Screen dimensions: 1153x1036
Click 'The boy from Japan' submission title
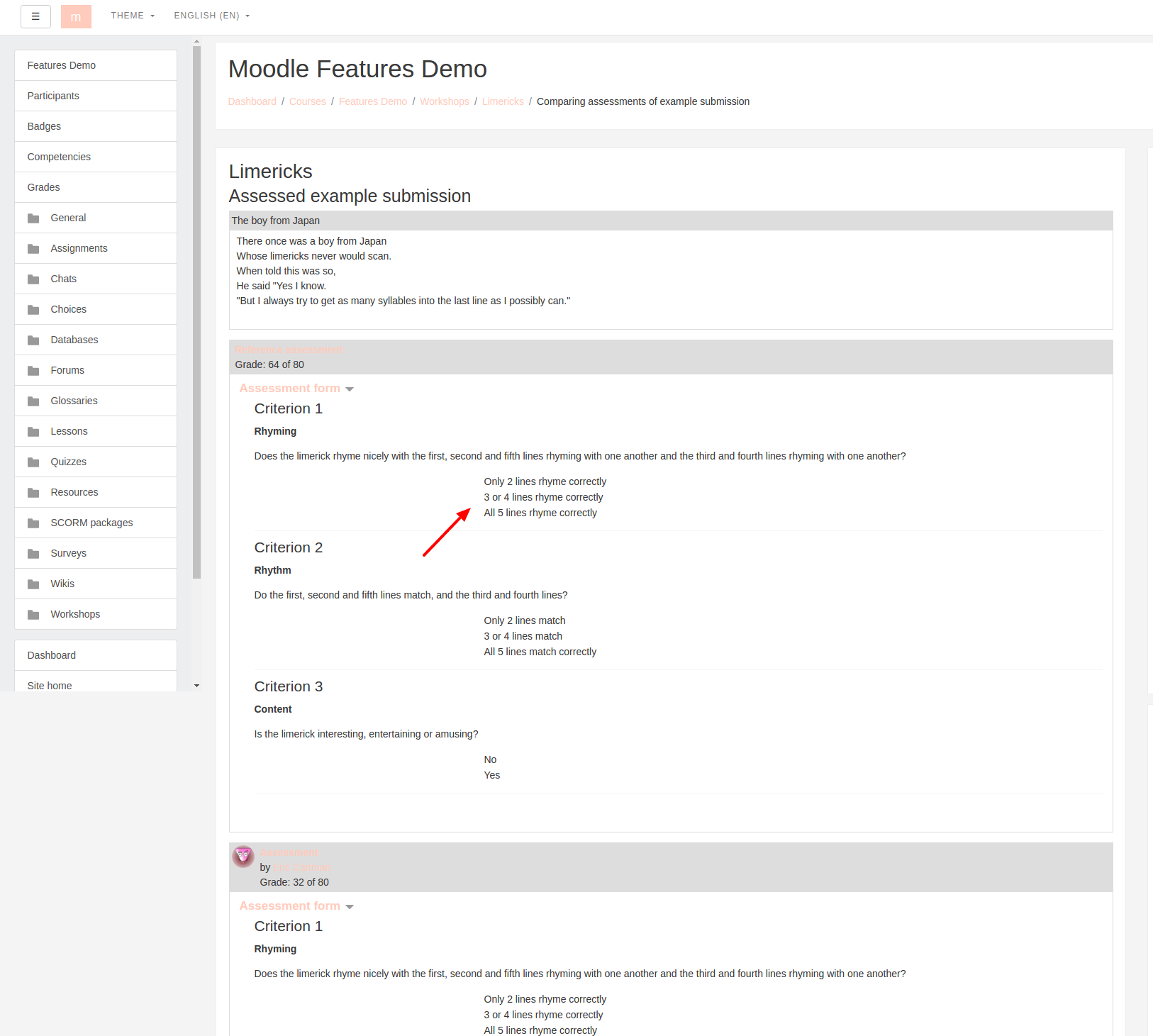(x=275, y=221)
